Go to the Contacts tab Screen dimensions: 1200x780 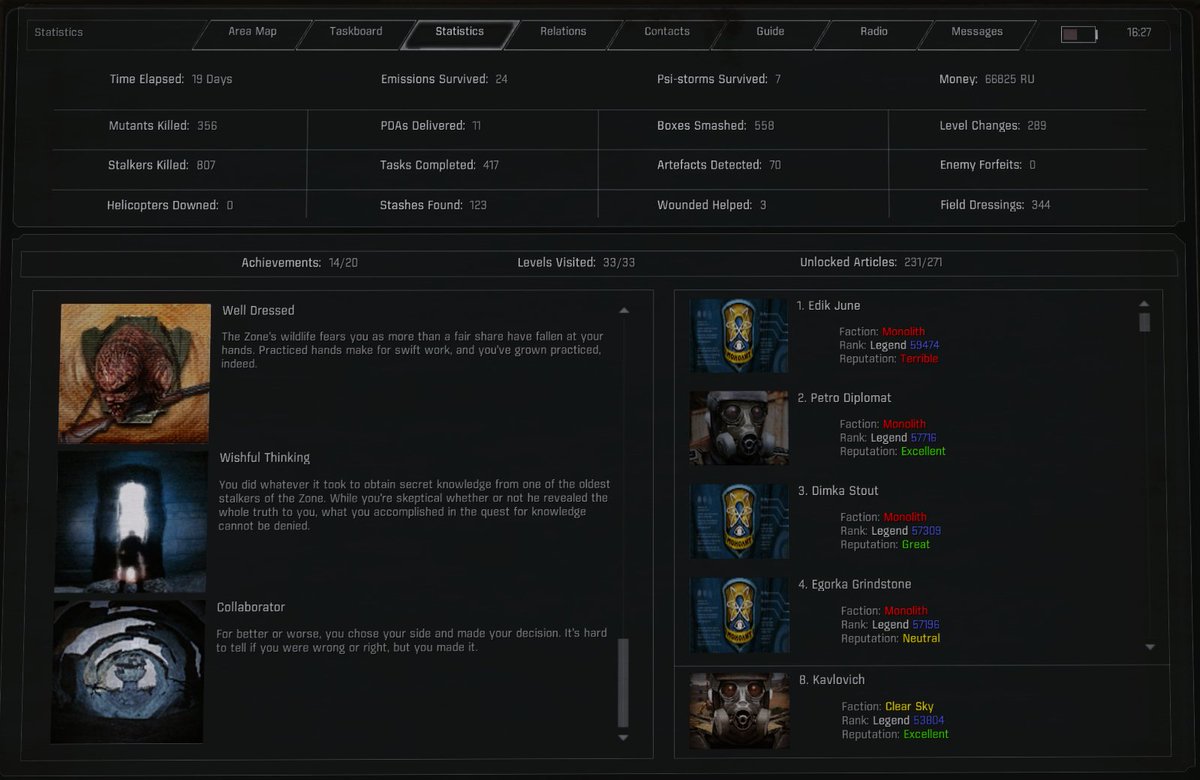(x=667, y=32)
